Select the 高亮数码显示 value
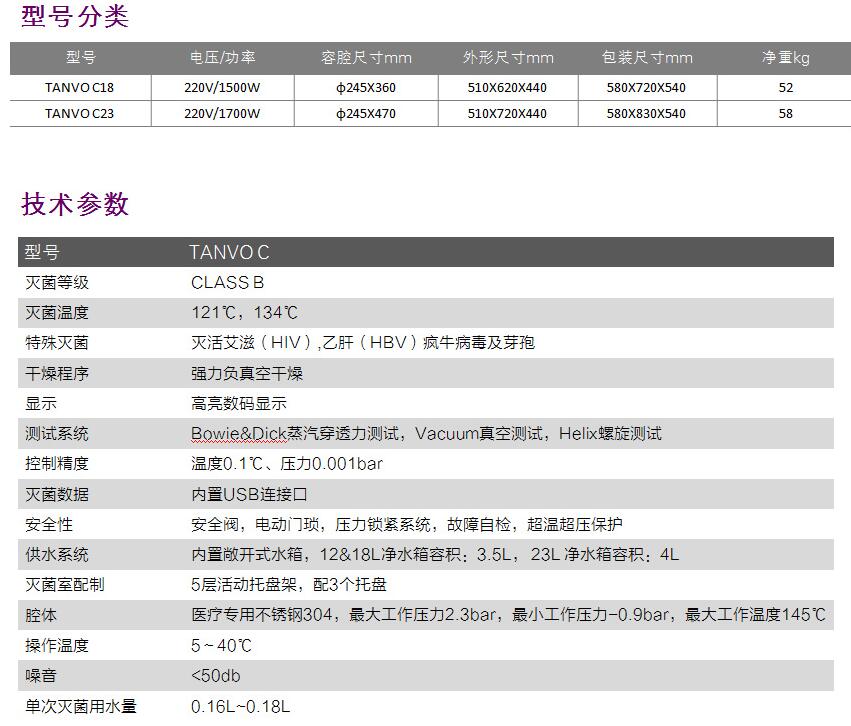The height and width of the screenshot is (726, 851). [239, 404]
